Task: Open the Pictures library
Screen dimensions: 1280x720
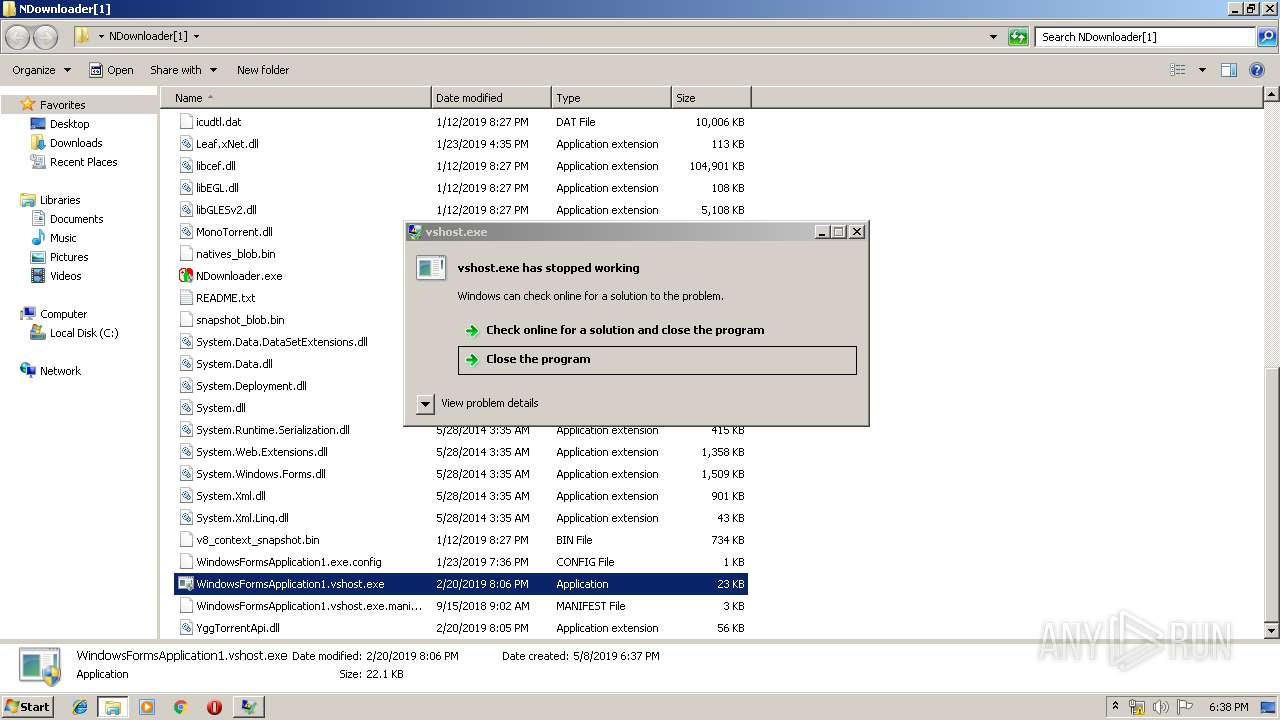Action: click(69, 257)
